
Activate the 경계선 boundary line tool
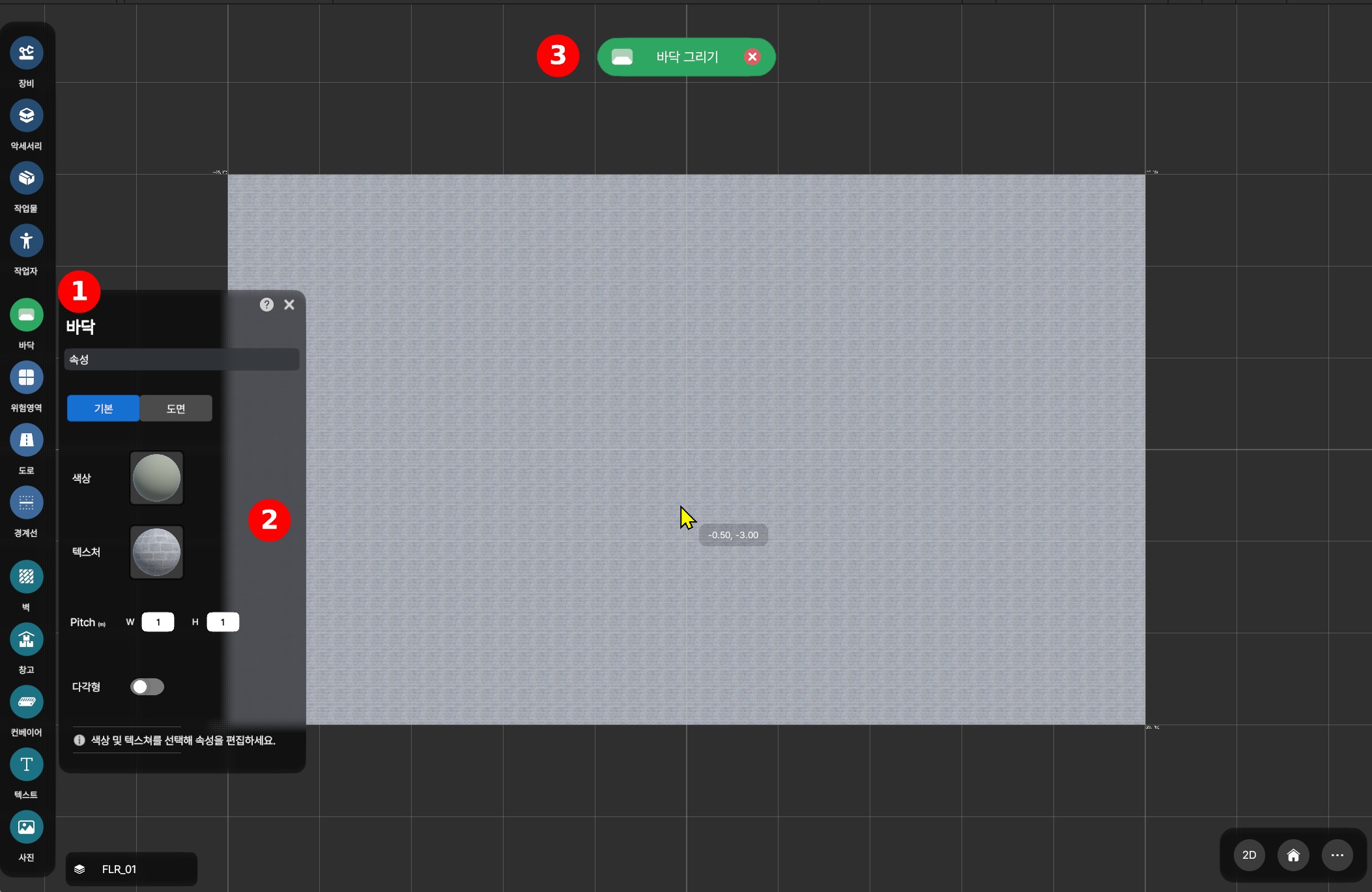(26, 503)
